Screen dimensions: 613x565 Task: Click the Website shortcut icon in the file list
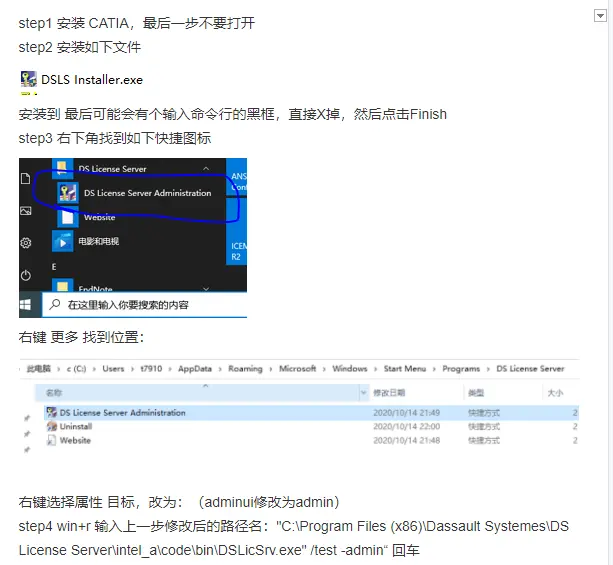click(51, 440)
